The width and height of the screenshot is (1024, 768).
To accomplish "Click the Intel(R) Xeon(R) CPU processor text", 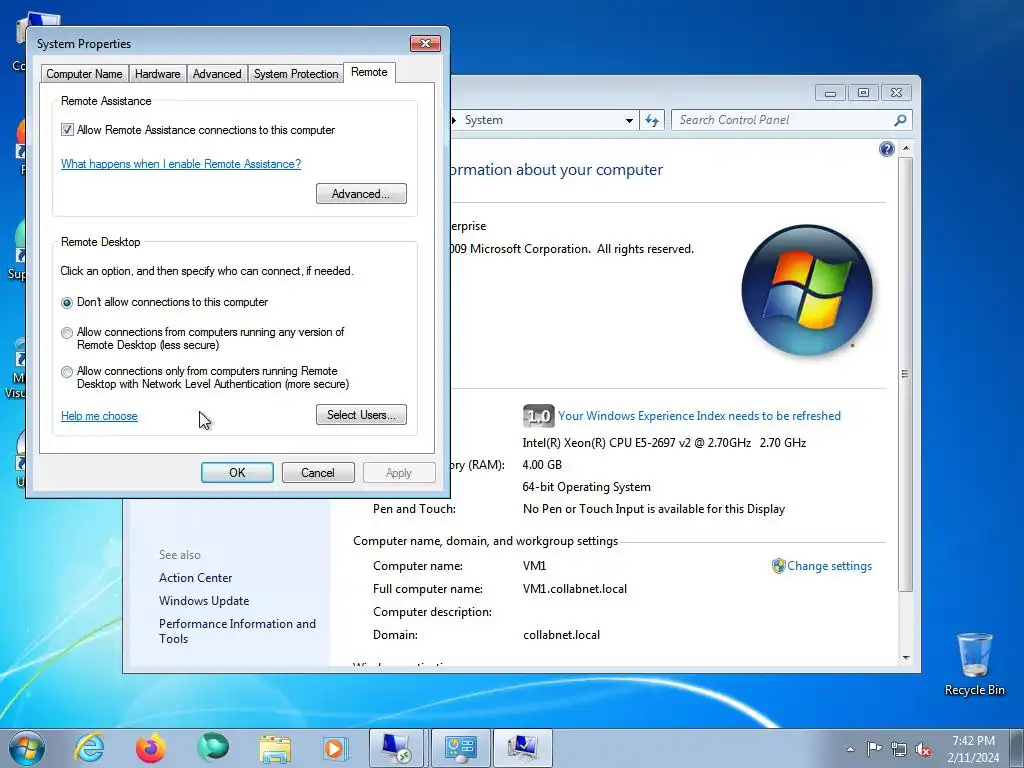I will click(664, 443).
